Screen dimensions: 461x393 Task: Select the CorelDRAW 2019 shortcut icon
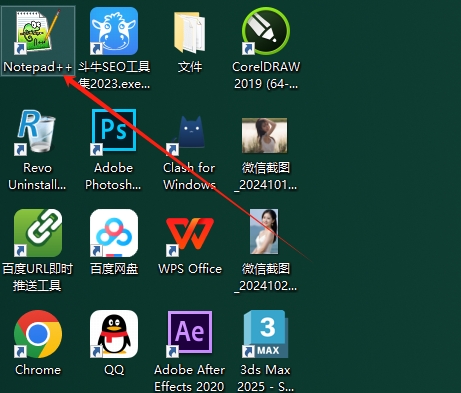click(x=266, y=31)
